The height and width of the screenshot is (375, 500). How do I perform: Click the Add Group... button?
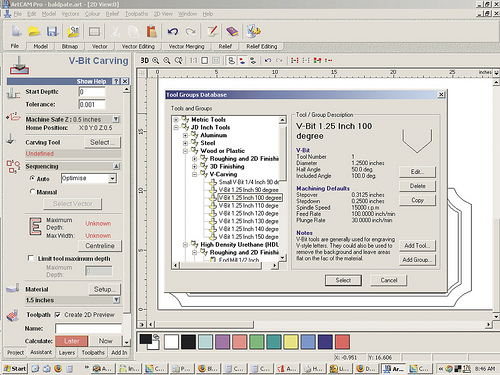click(417, 259)
